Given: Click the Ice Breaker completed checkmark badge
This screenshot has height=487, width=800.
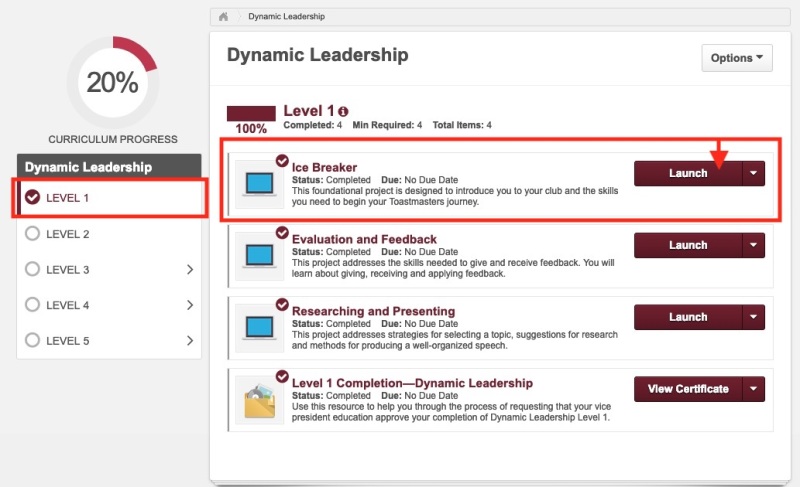Looking at the screenshot, I should [282, 161].
